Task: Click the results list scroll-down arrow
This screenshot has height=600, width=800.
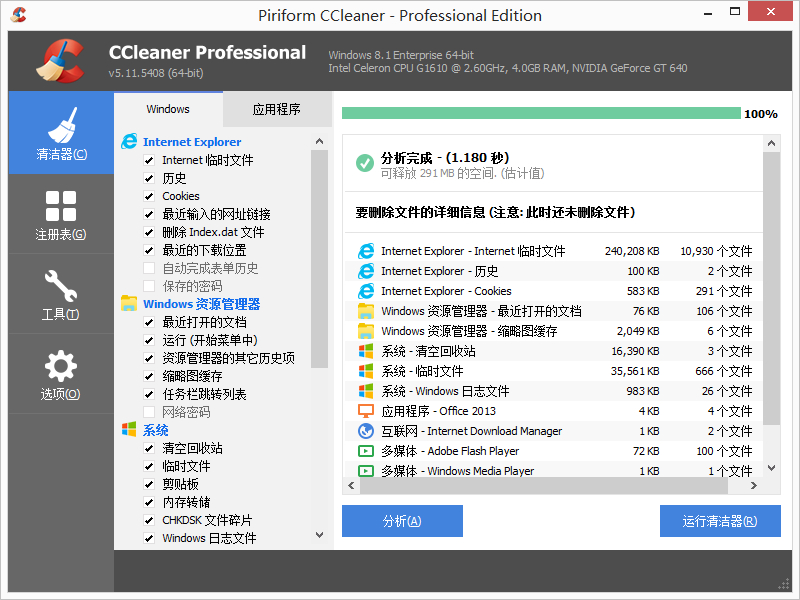Action: (x=771, y=468)
